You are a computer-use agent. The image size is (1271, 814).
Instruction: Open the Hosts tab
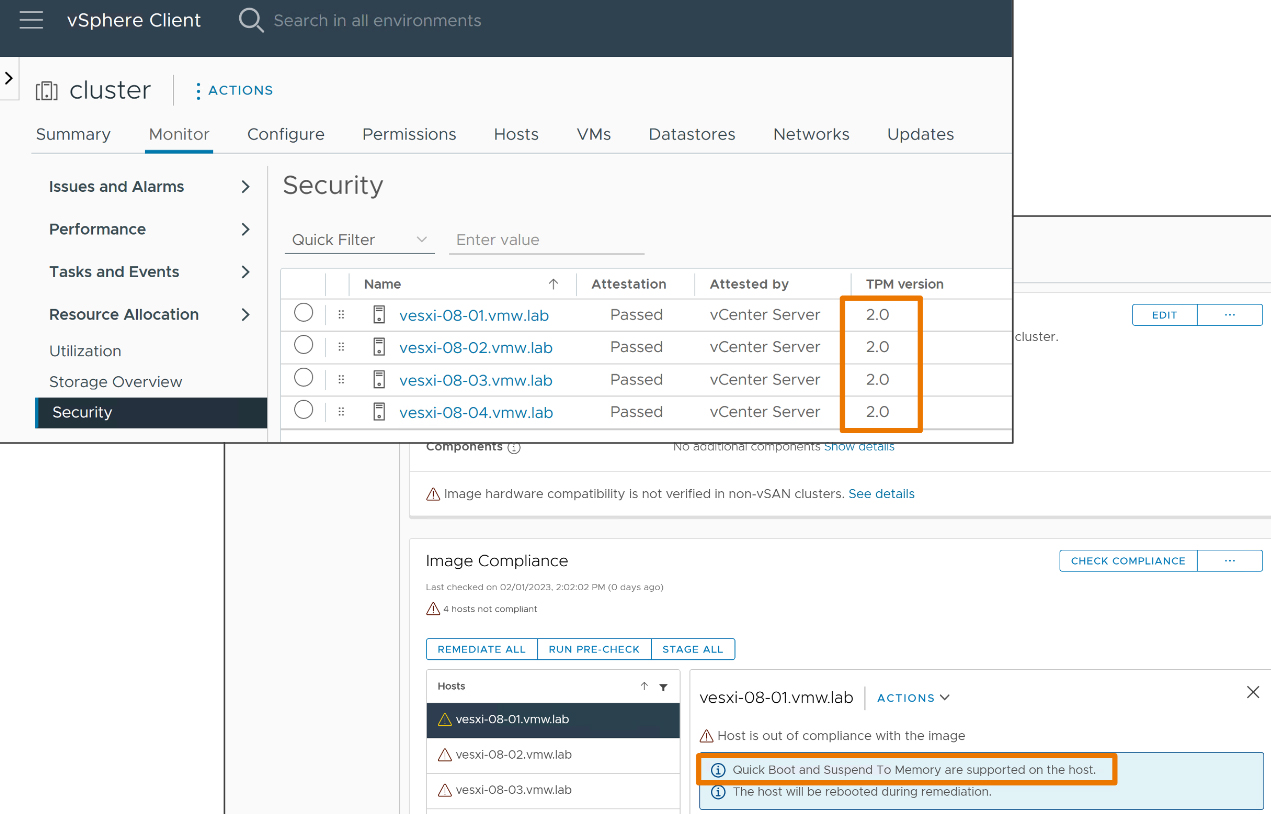click(x=516, y=134)
